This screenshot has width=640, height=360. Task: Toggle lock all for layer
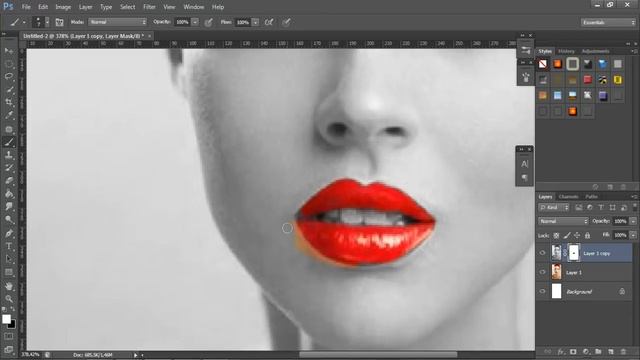[587, 236]
